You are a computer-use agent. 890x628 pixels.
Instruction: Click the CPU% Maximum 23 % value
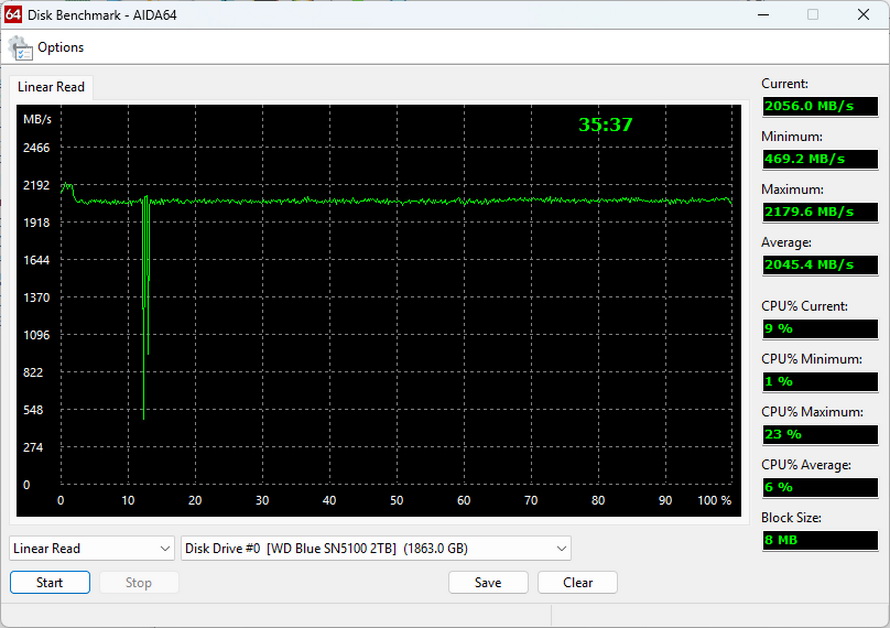pos(820,434)
